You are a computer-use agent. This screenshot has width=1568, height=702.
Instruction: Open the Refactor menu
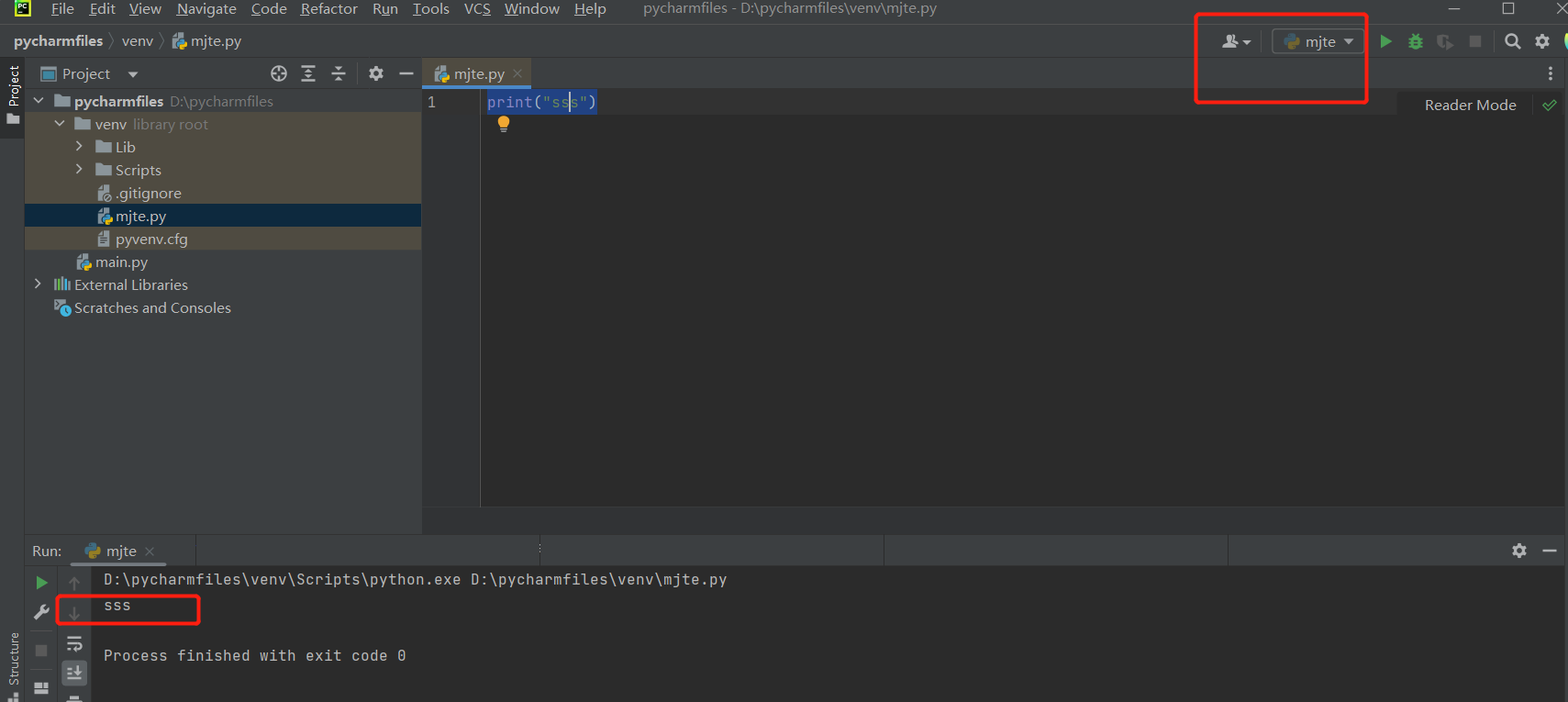pyautogui.click(x=328, y=9)
